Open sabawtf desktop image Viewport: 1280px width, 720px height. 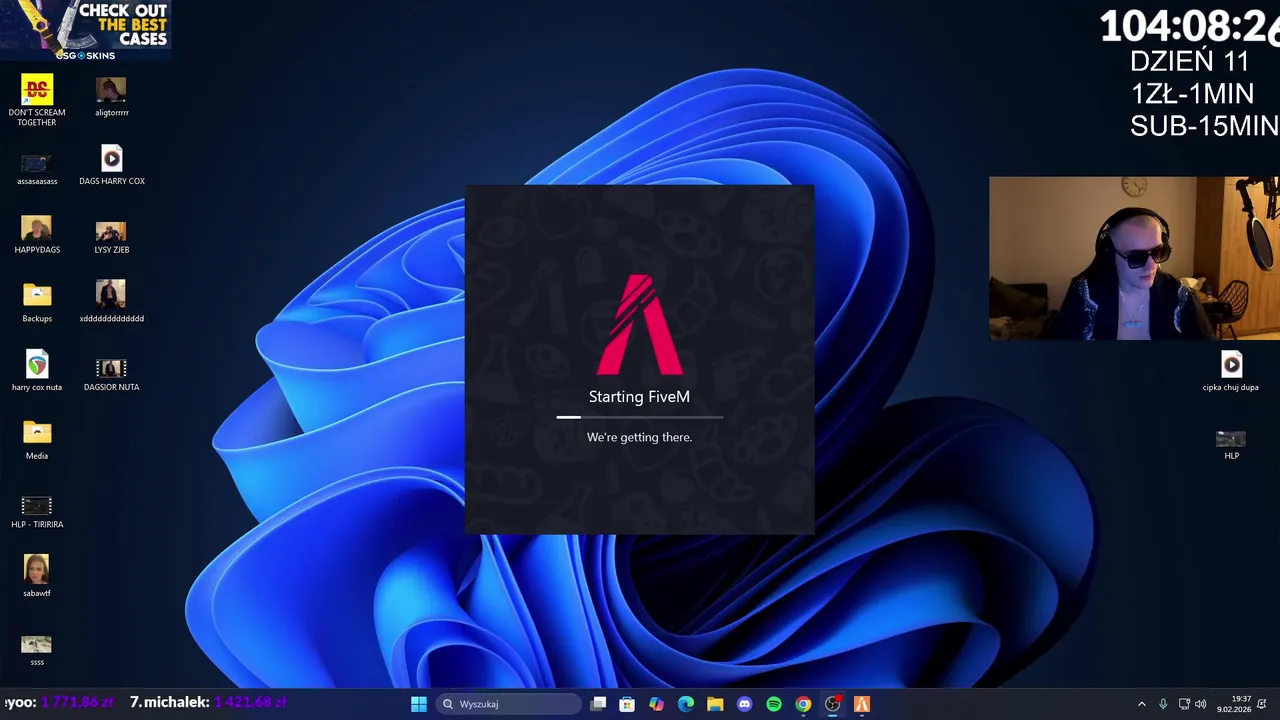click(37, 576)
